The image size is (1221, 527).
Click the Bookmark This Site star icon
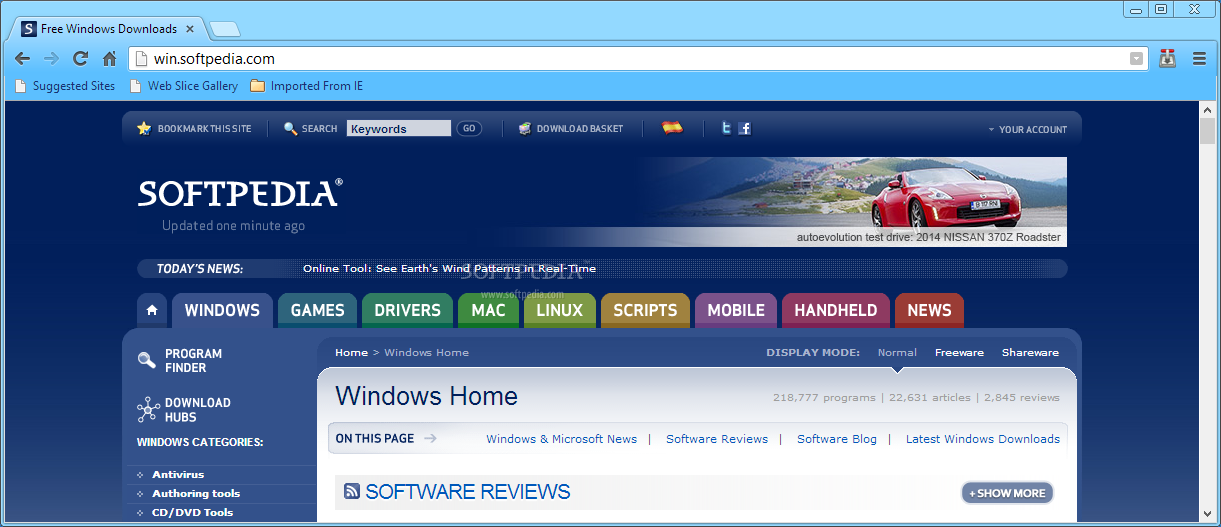pyautogui.click(x=144, y=129)
